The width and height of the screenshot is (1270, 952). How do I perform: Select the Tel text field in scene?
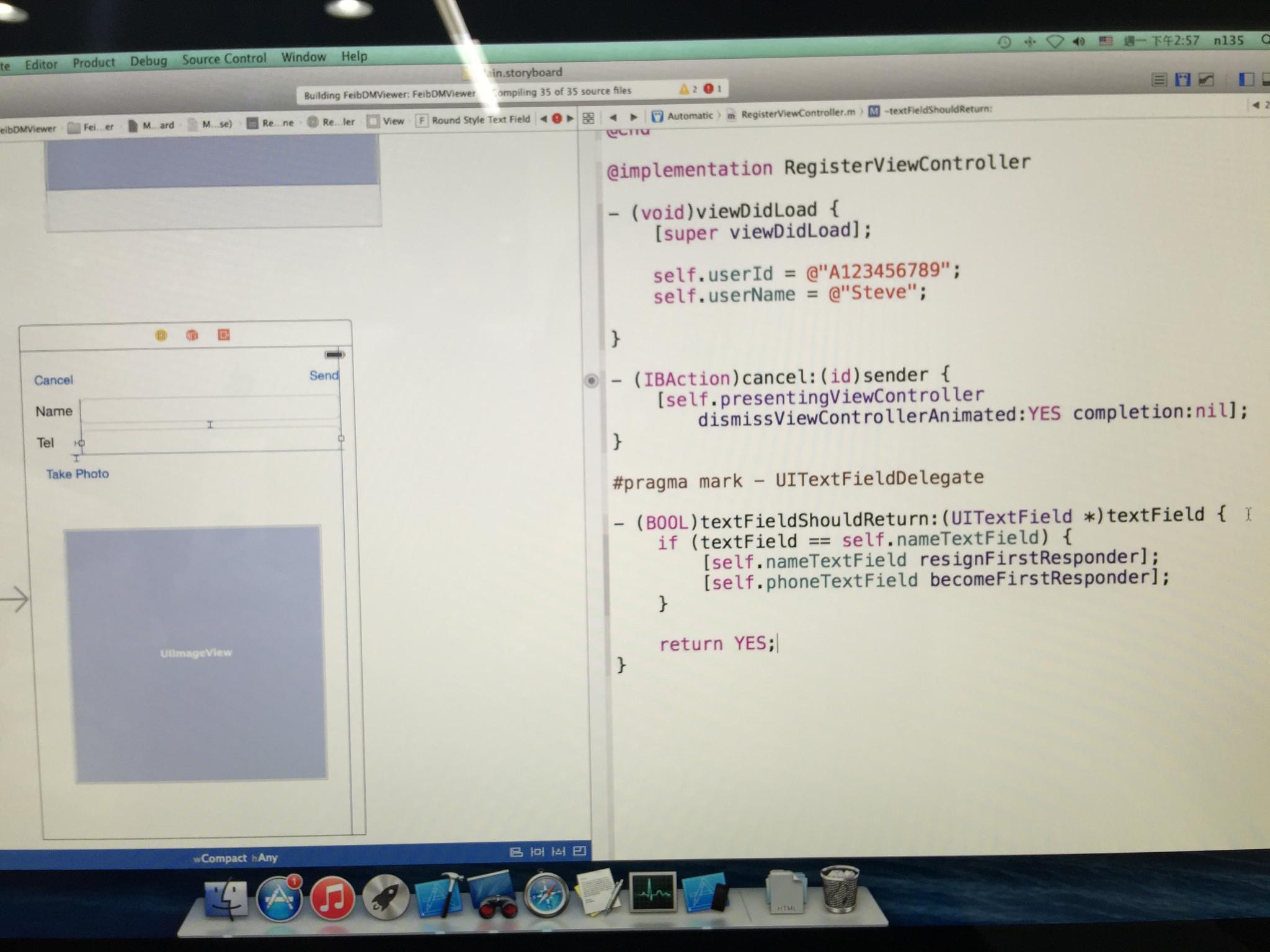(211, 439)
